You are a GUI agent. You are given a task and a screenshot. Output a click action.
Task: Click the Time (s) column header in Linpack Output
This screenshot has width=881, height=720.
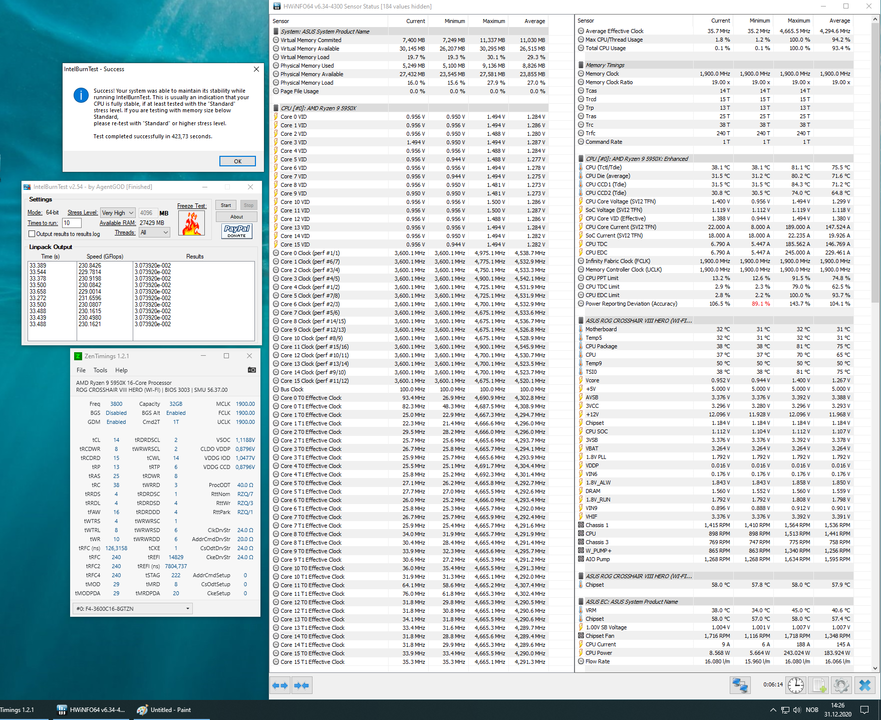[50, 256]
